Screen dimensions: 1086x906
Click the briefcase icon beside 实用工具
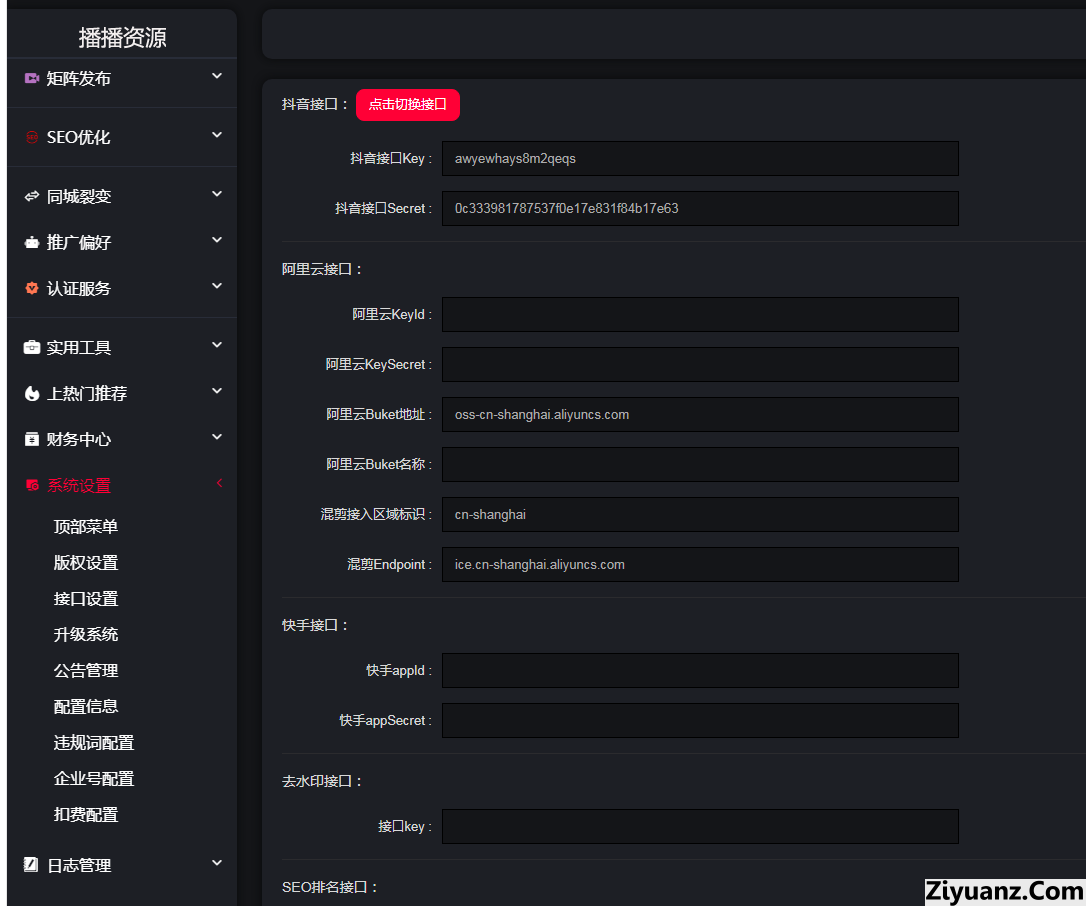[x=31, y=348]
